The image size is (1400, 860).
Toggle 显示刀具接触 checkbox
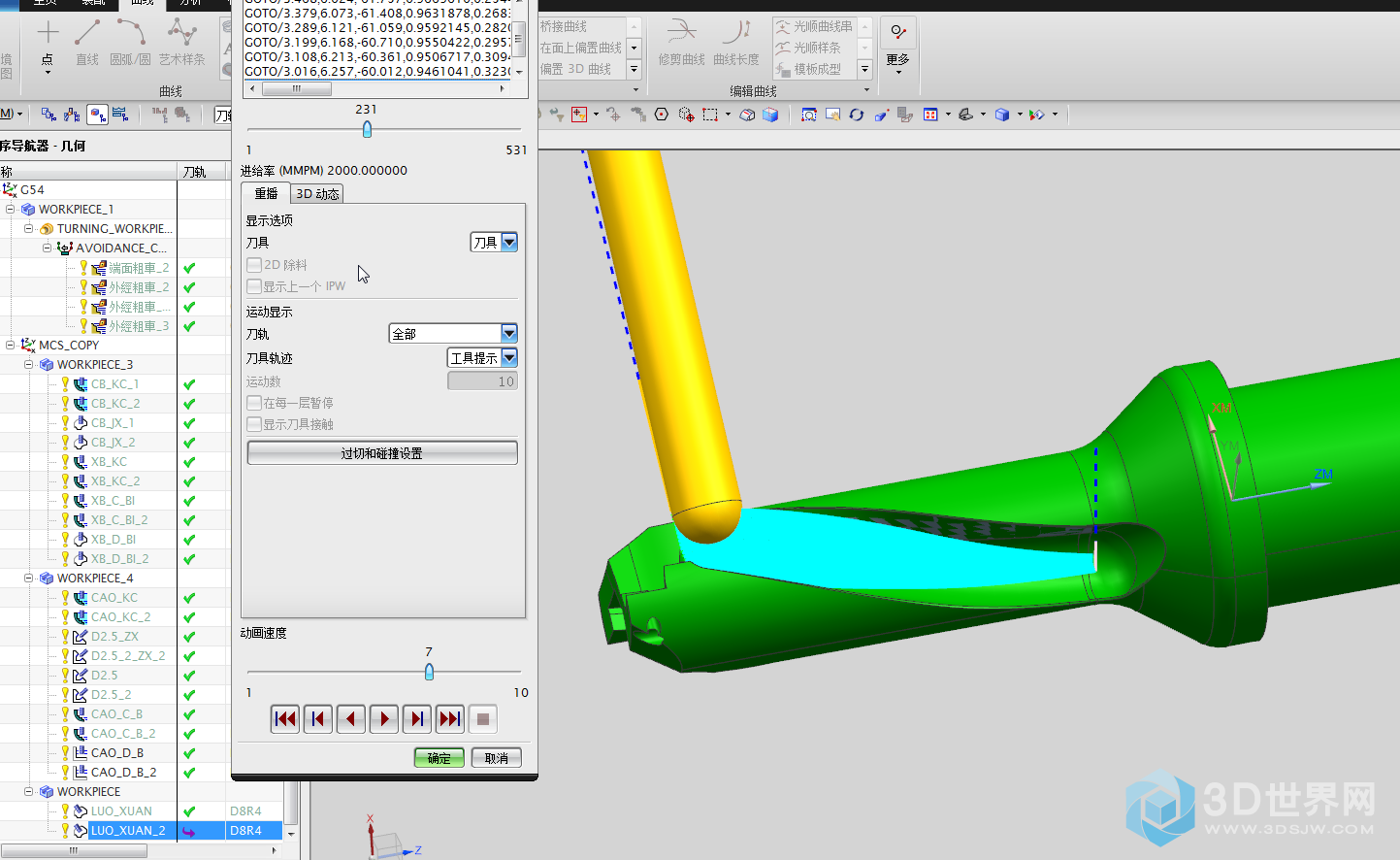pyautogui.click(x=254, y=424)
